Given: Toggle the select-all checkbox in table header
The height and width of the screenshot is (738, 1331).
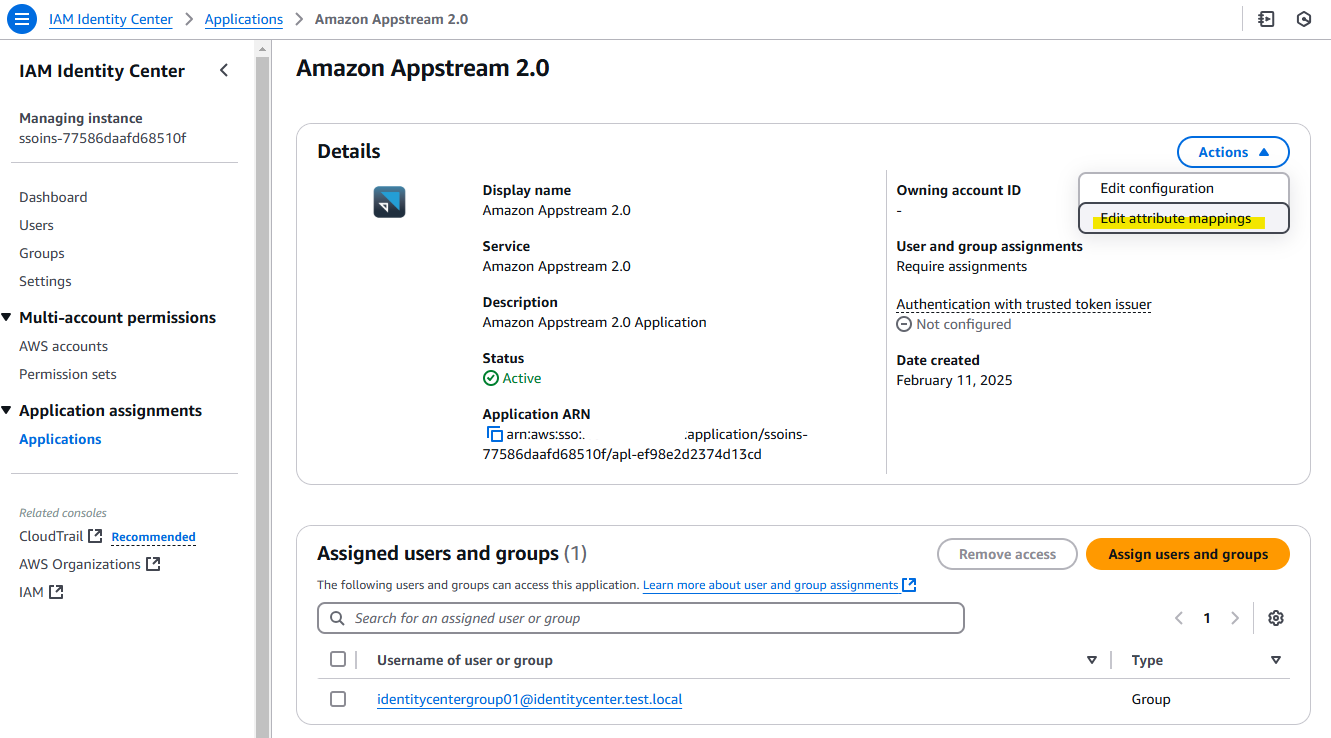Looking at the screenshot, I should pos(338,659).
